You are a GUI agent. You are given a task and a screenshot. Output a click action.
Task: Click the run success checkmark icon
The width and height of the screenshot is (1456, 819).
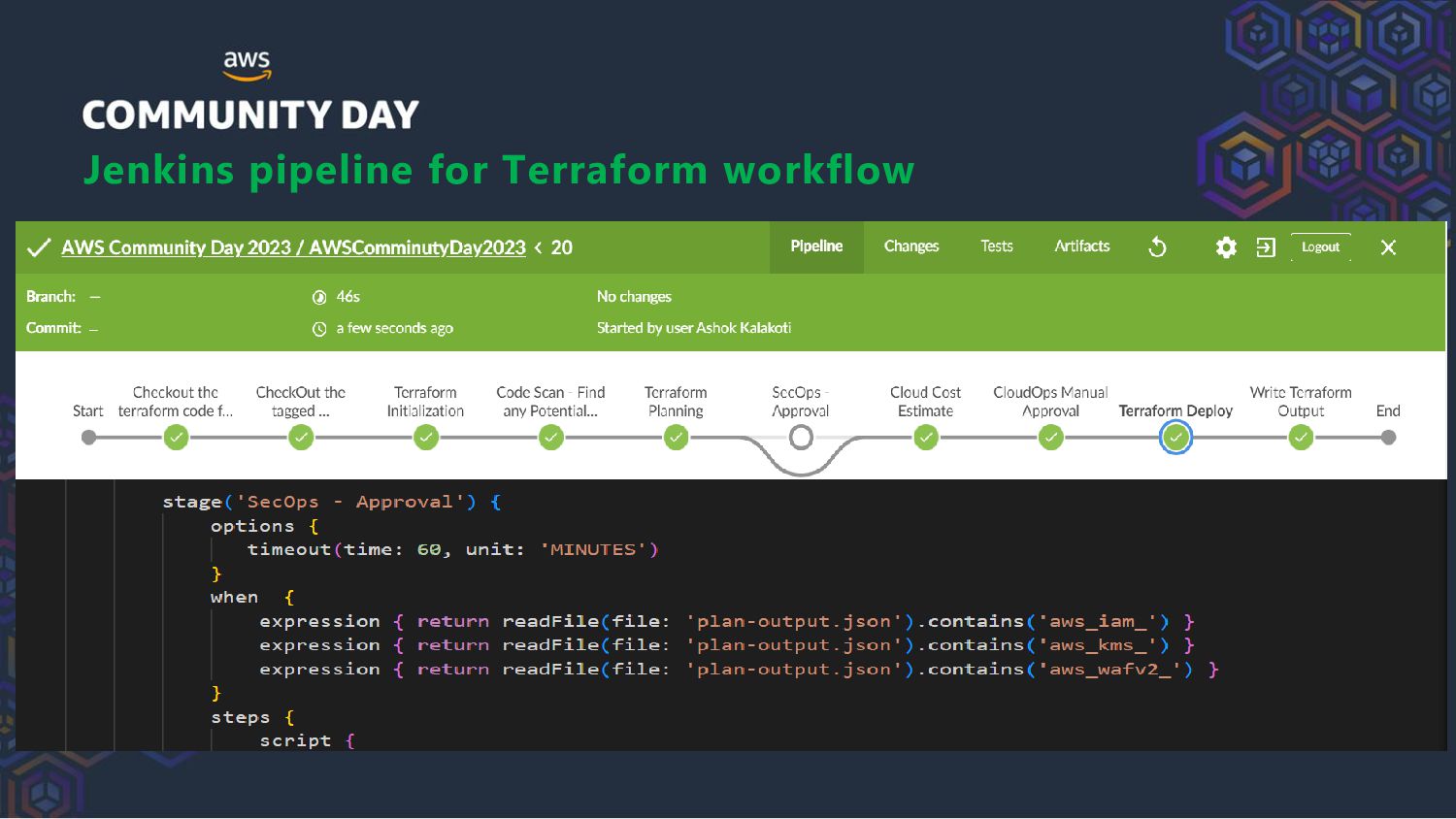click(38, 248)
